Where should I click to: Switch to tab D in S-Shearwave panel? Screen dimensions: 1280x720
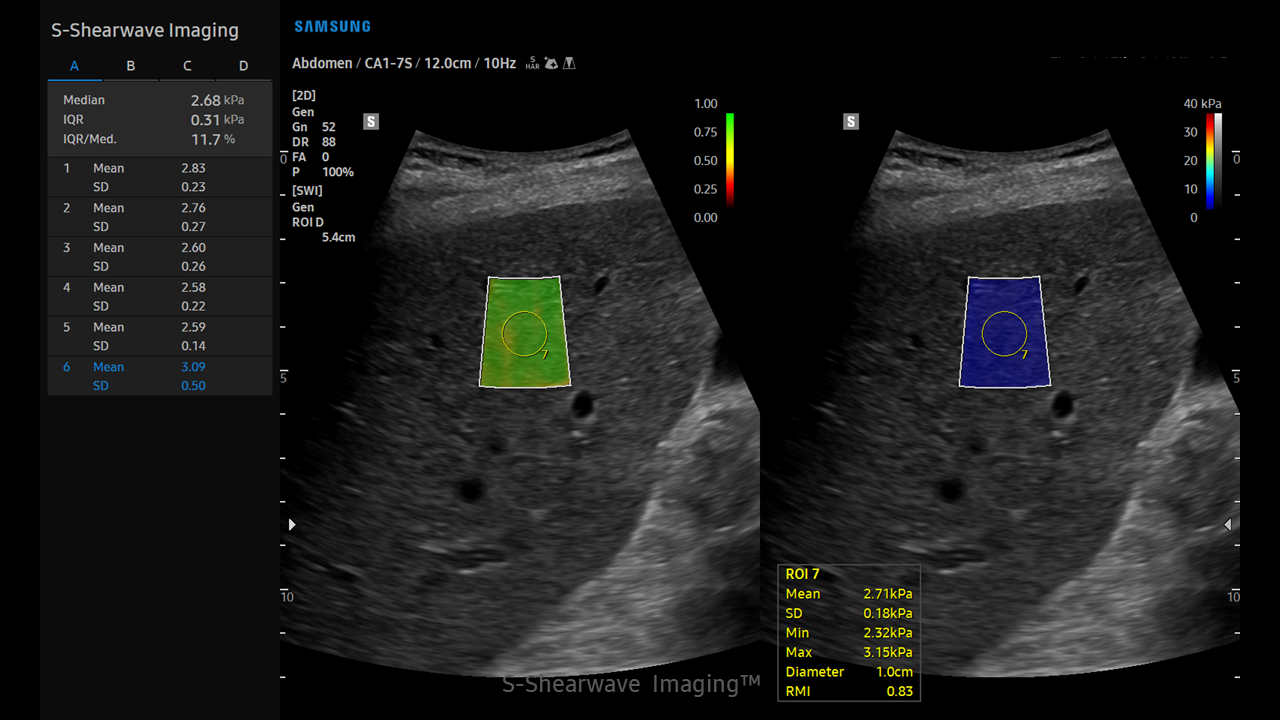click(243, 65)
